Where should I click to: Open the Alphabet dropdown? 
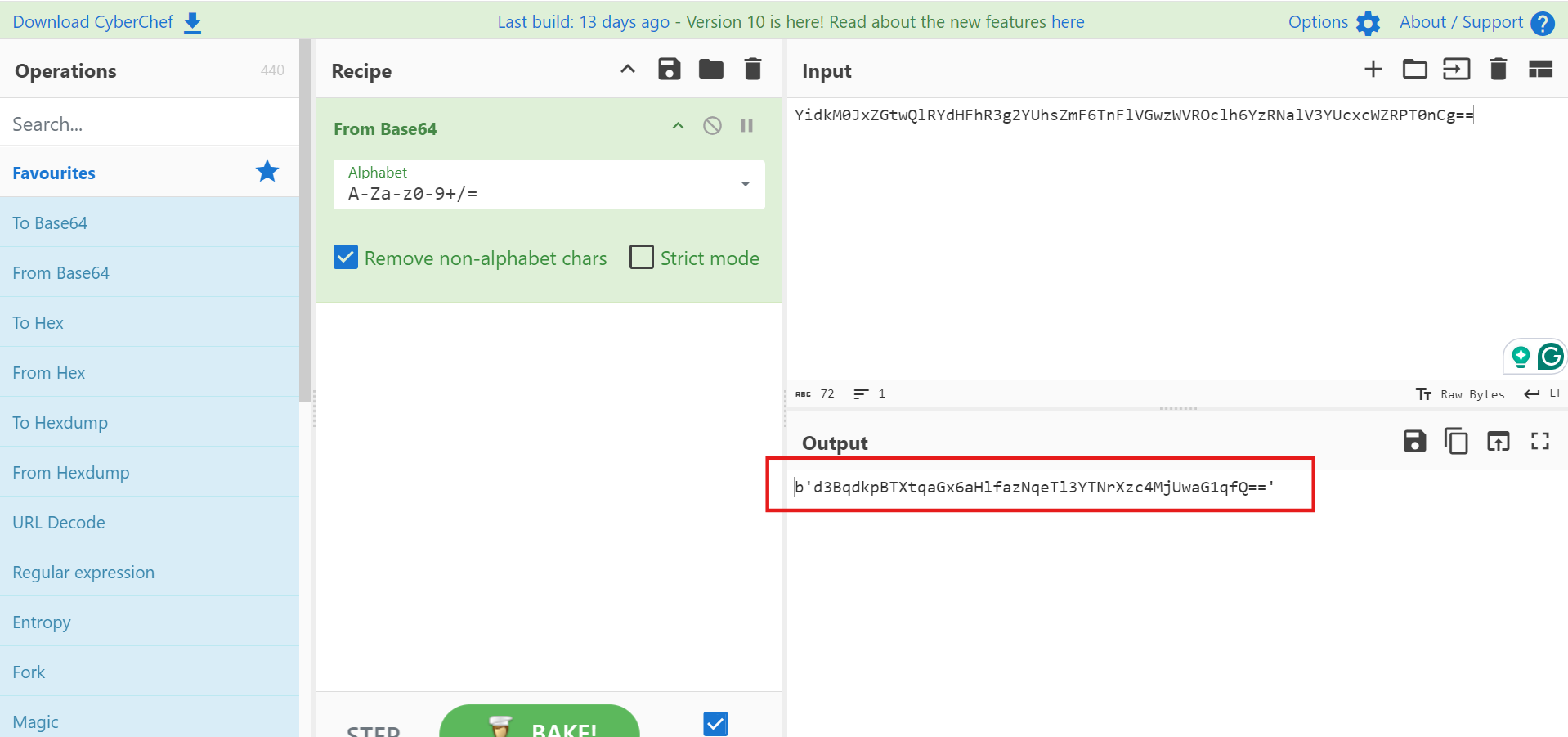pyautogui.click(x=549, y=184)
